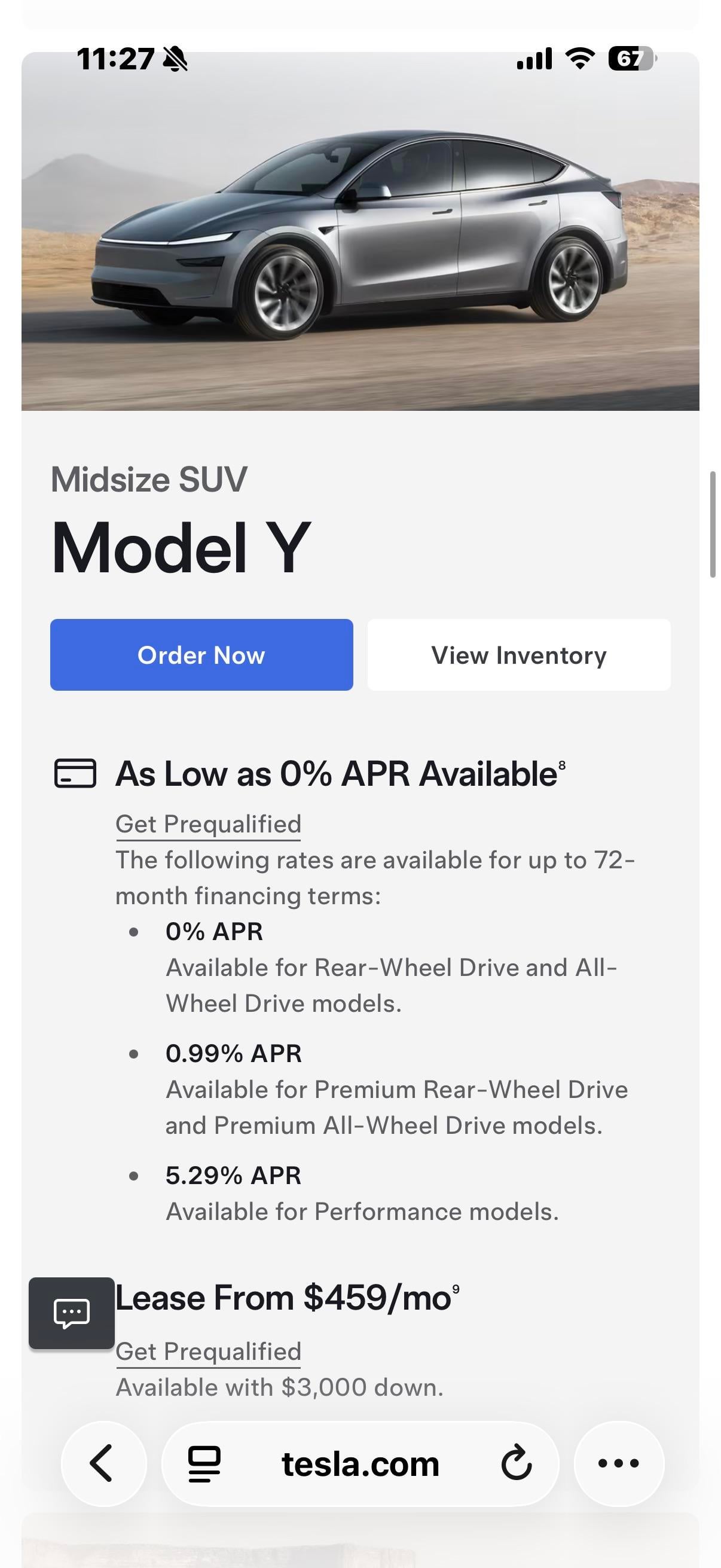Tap the tesla.com address field
This screenshot has height=1568, width=721.
point(360,1464)
